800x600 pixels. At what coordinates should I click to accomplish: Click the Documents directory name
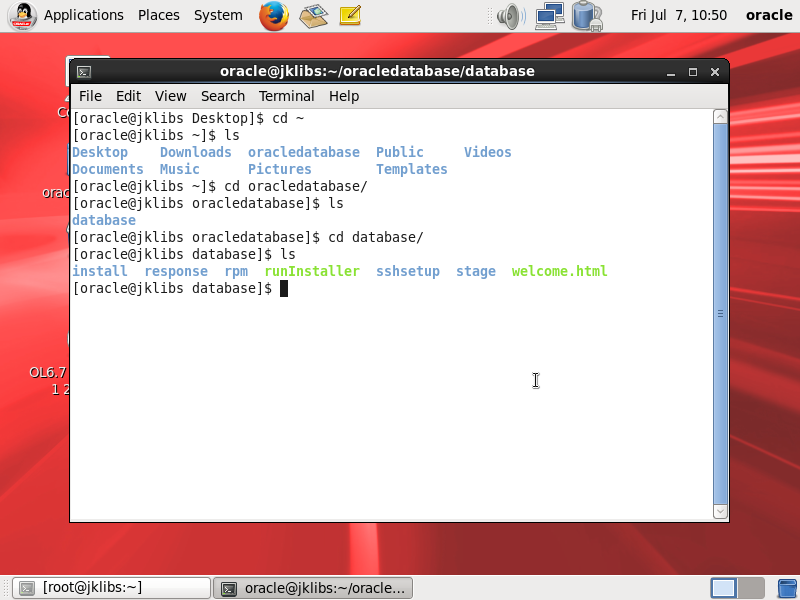click(108, 169)
